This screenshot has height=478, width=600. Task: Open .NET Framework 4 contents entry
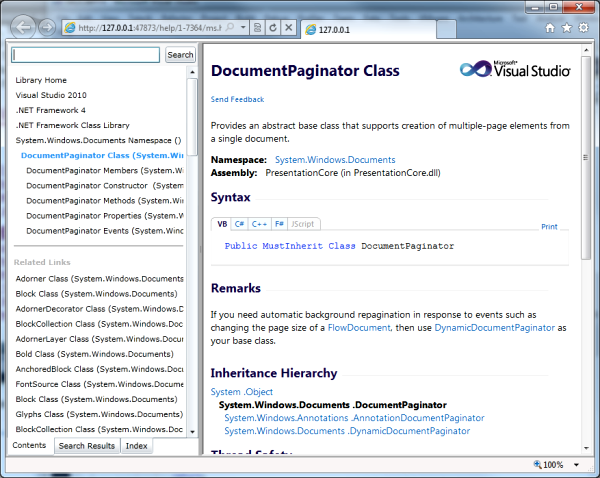(x=51, y=110)
